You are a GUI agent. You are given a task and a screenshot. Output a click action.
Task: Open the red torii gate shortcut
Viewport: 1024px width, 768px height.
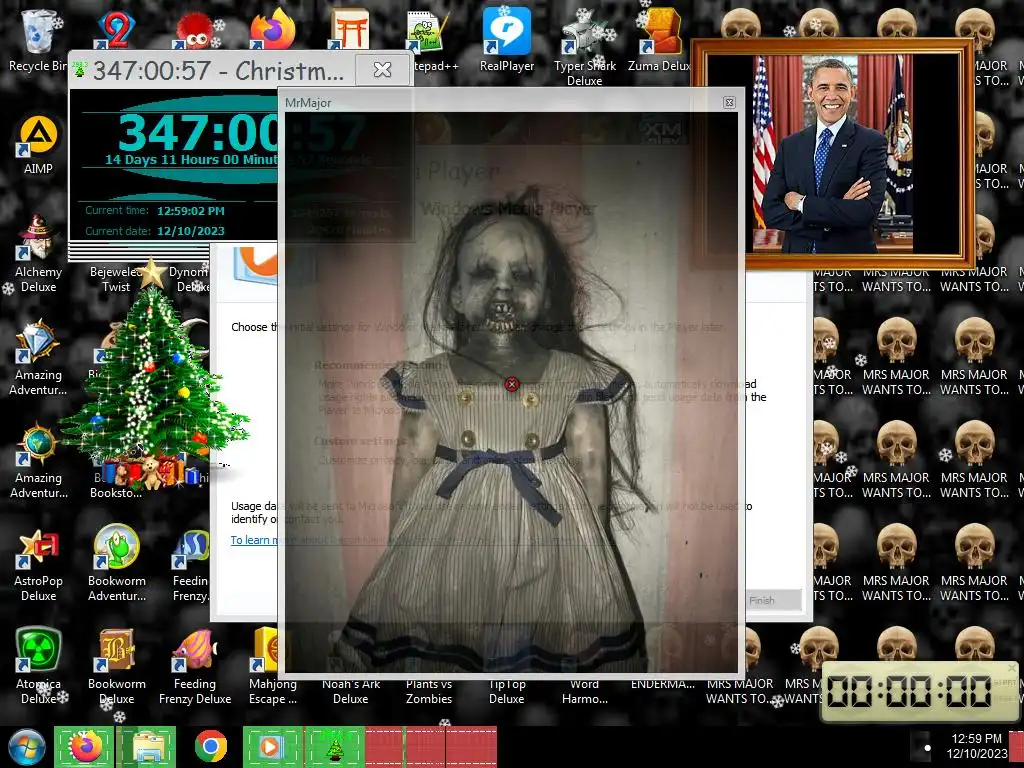coord(350,29)
